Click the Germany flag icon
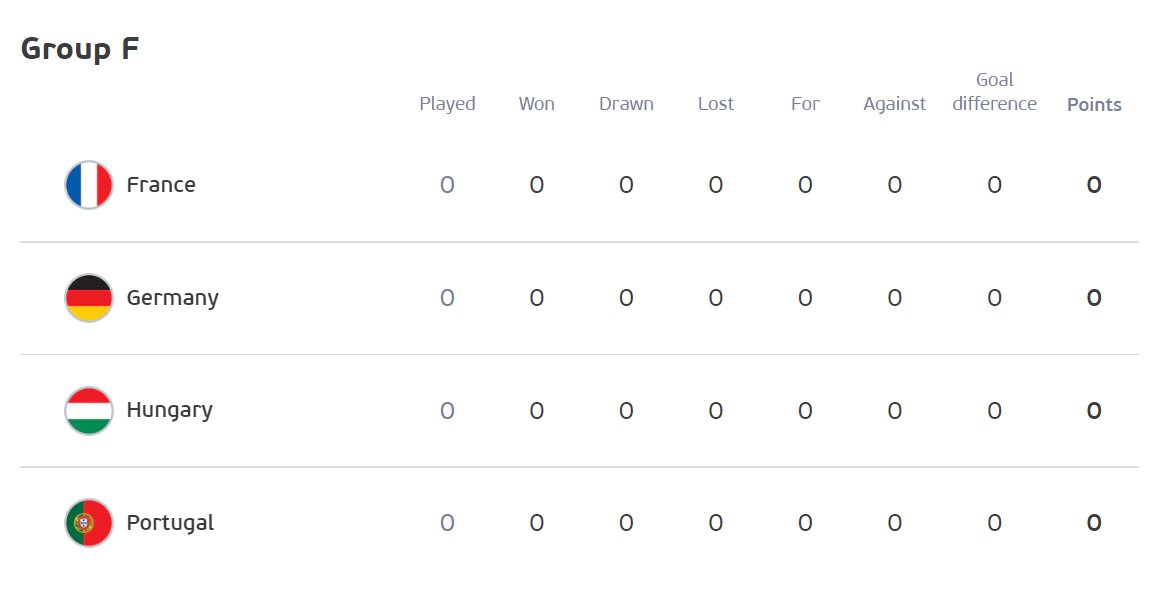The height and width of the screenshot is (596, 1161). tap(89, 298)
